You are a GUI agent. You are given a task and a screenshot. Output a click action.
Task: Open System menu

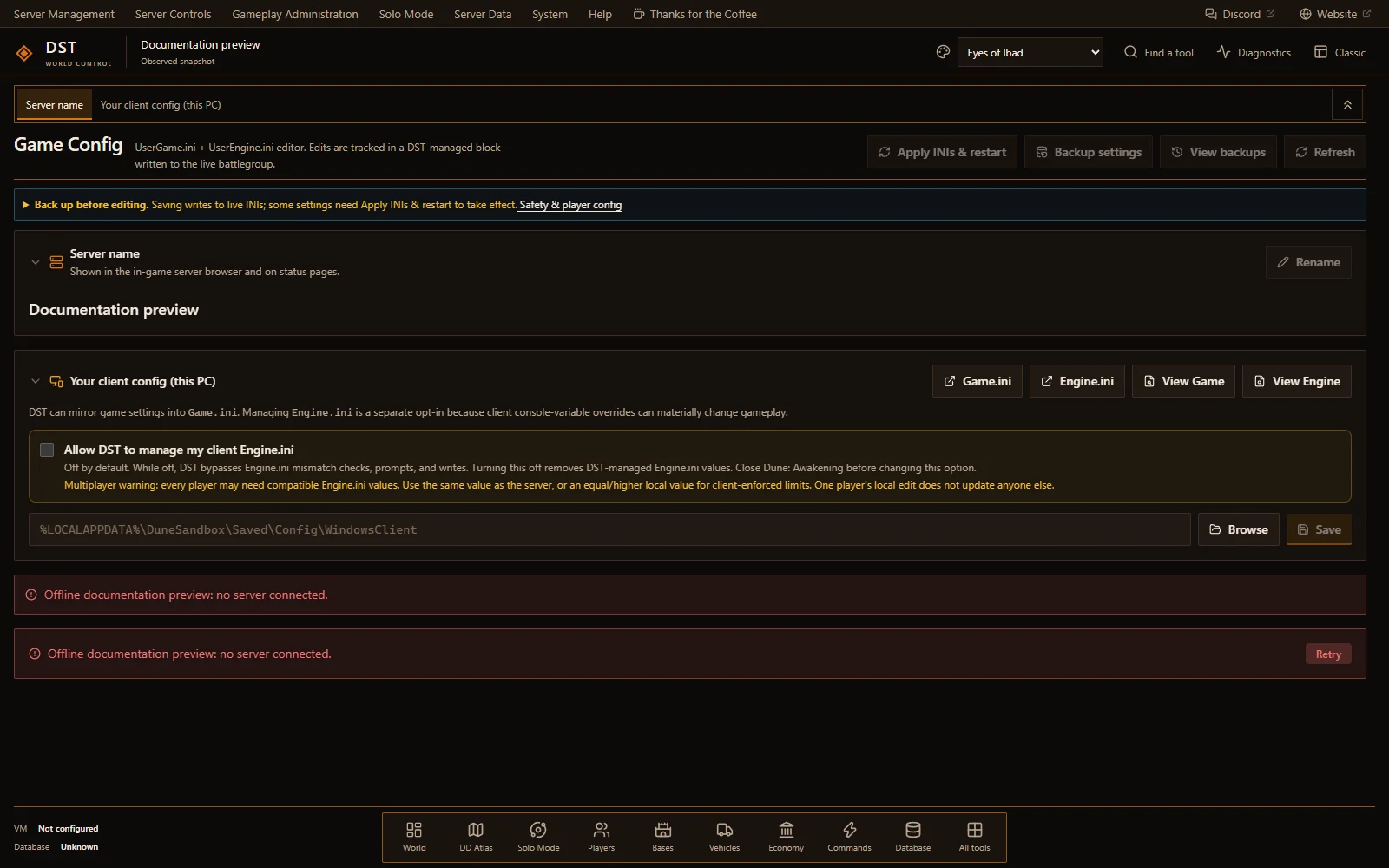(x=550, y=14)
